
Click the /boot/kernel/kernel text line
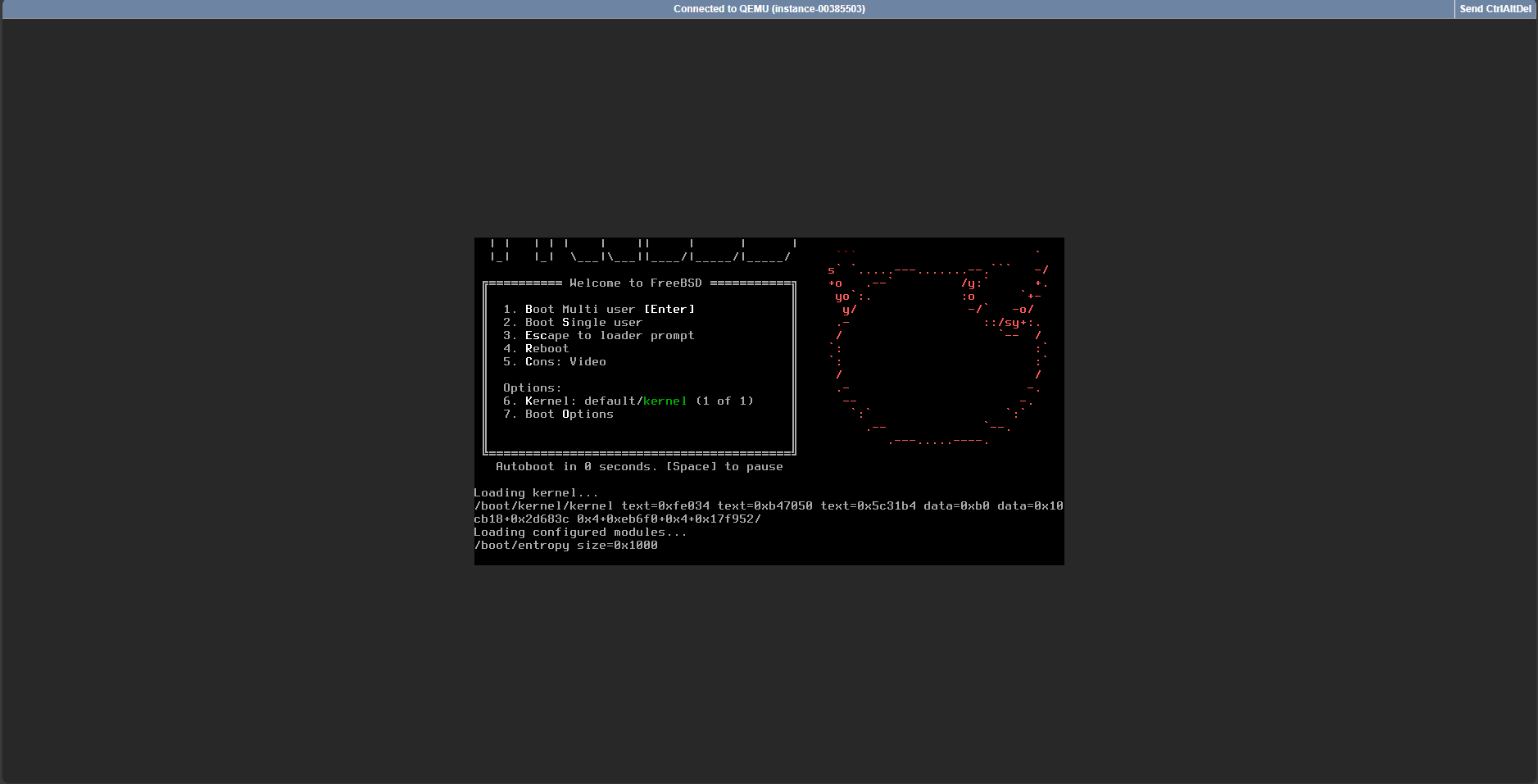pos(769,505)
